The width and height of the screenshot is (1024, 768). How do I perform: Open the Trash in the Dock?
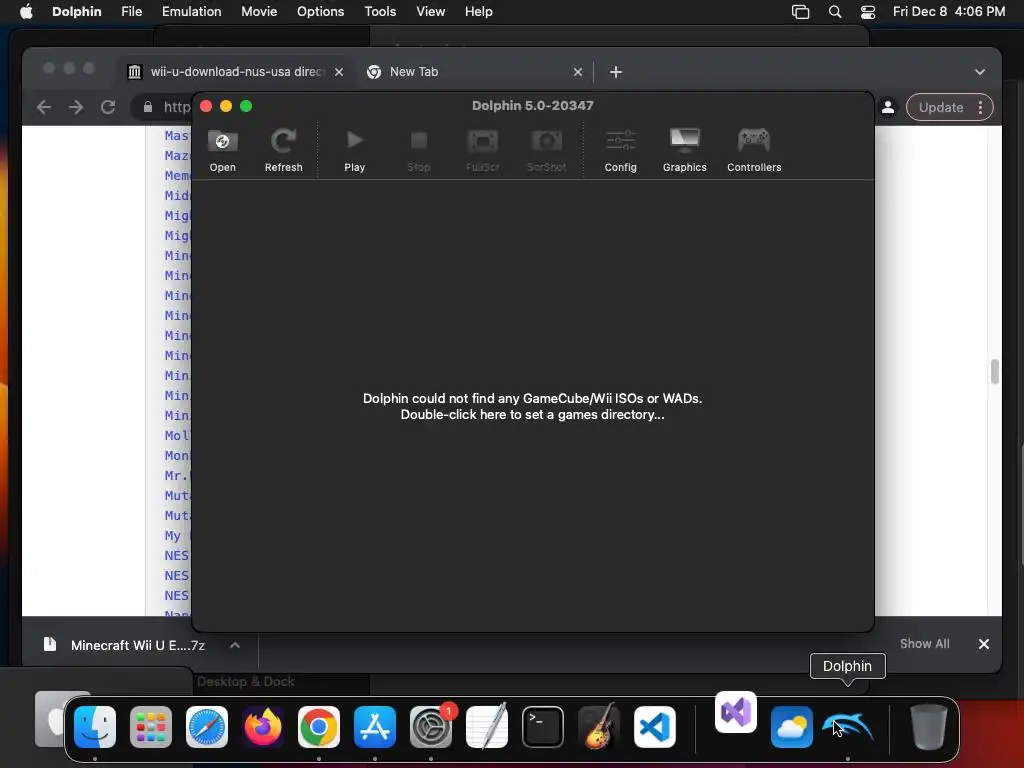pos(929,727)
